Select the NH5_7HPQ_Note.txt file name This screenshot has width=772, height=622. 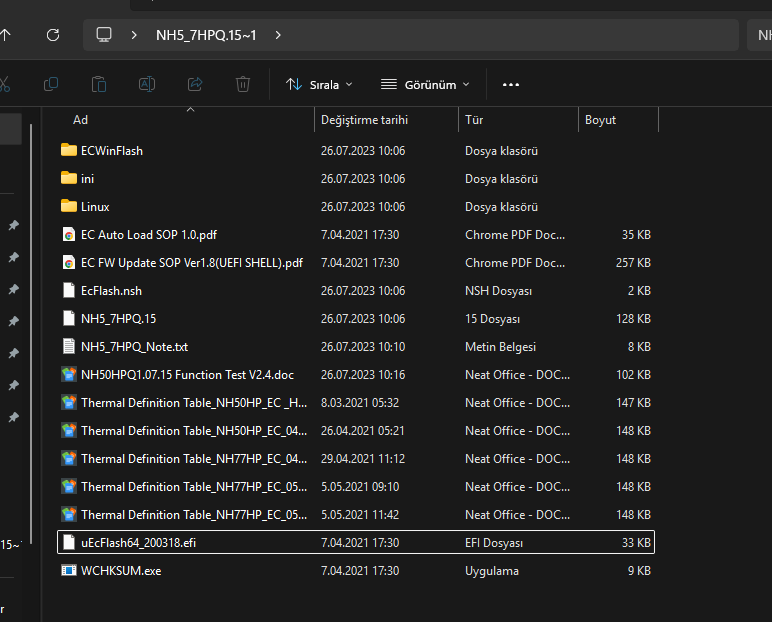(134, 347)
